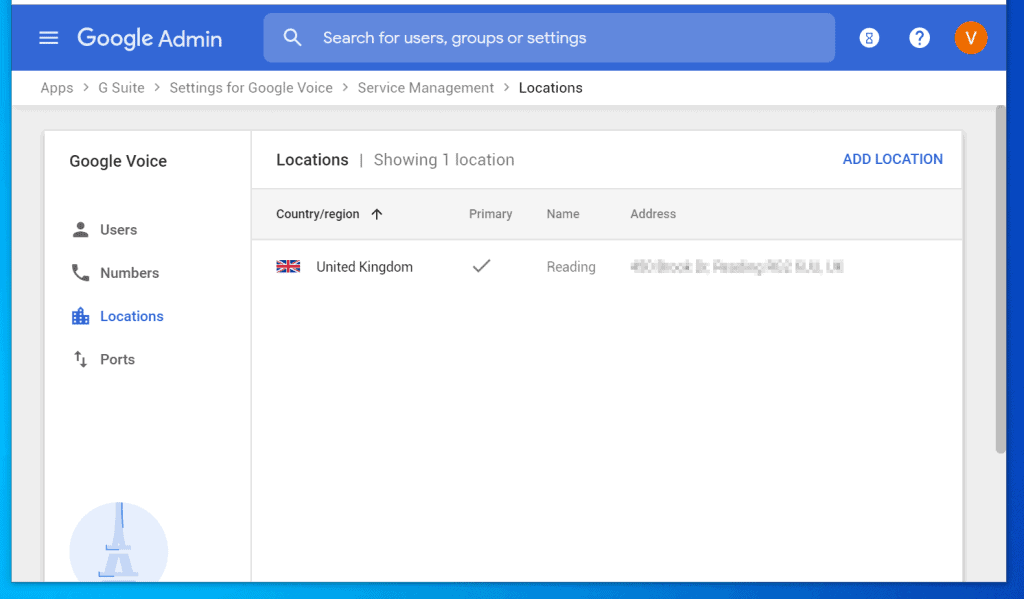
Task: Click the Google Admin logo
Action: tap(150, 39)
